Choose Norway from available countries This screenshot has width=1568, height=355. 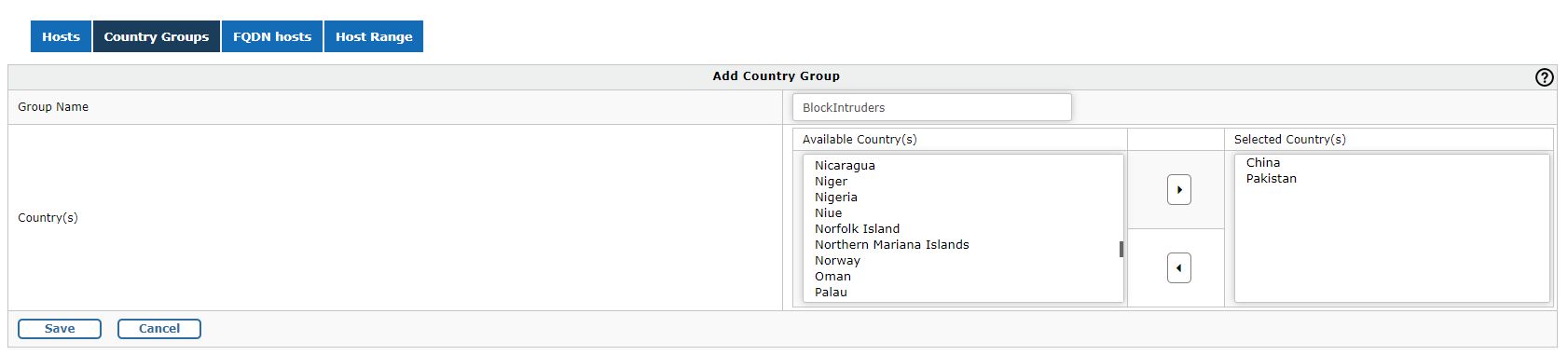pos(837,260)
